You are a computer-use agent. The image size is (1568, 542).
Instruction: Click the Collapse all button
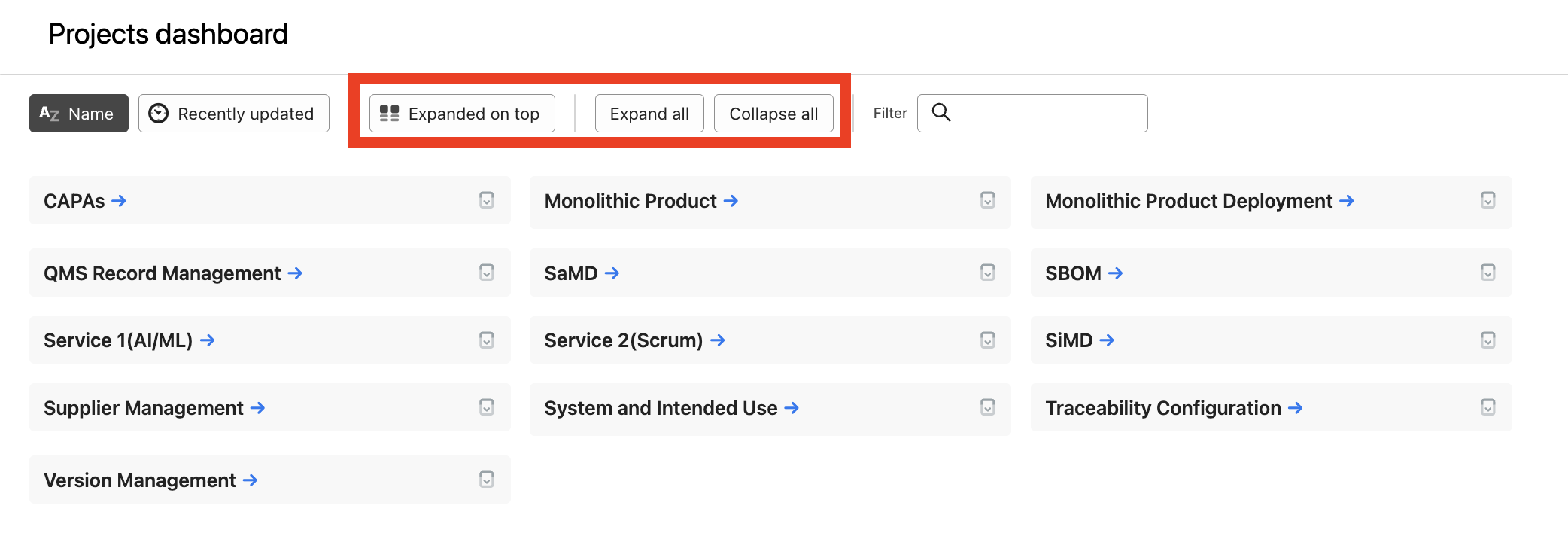[x=773, y=114]
